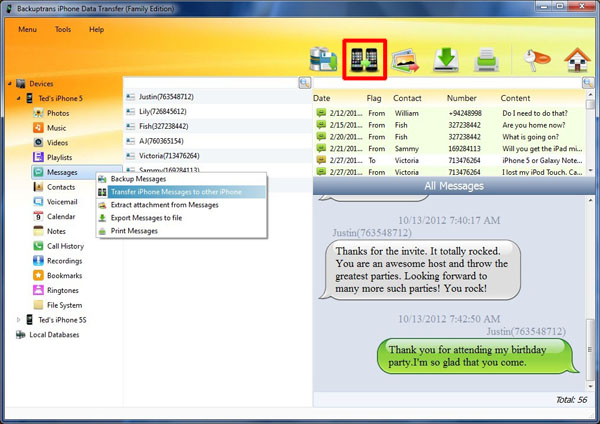The height and width of the screenshot is (424, 600).
Task: Click the chat view scrollbar thumb
Action: 590,349
